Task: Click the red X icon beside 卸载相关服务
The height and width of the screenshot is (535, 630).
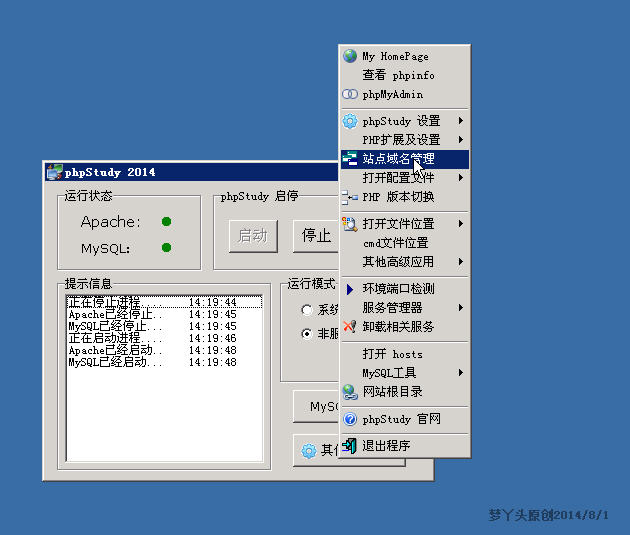Action: 350,327
